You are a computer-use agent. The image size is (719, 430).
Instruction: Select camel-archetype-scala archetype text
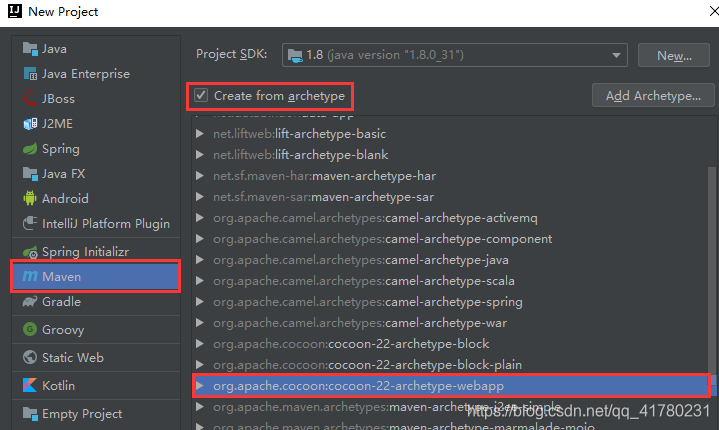pyautogui.click(x=450, y=281)
